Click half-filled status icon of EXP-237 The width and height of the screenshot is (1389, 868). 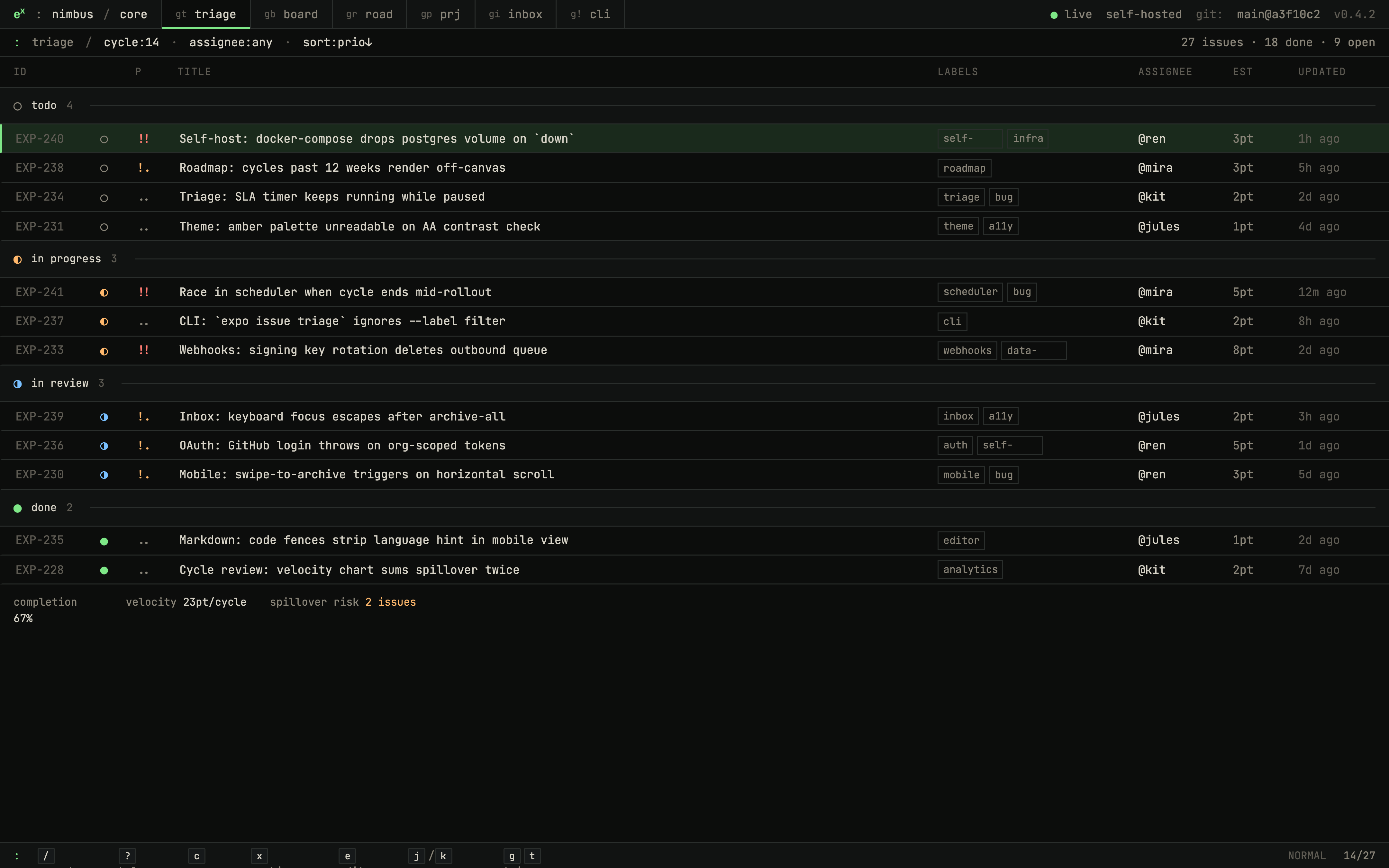[104, 322]
